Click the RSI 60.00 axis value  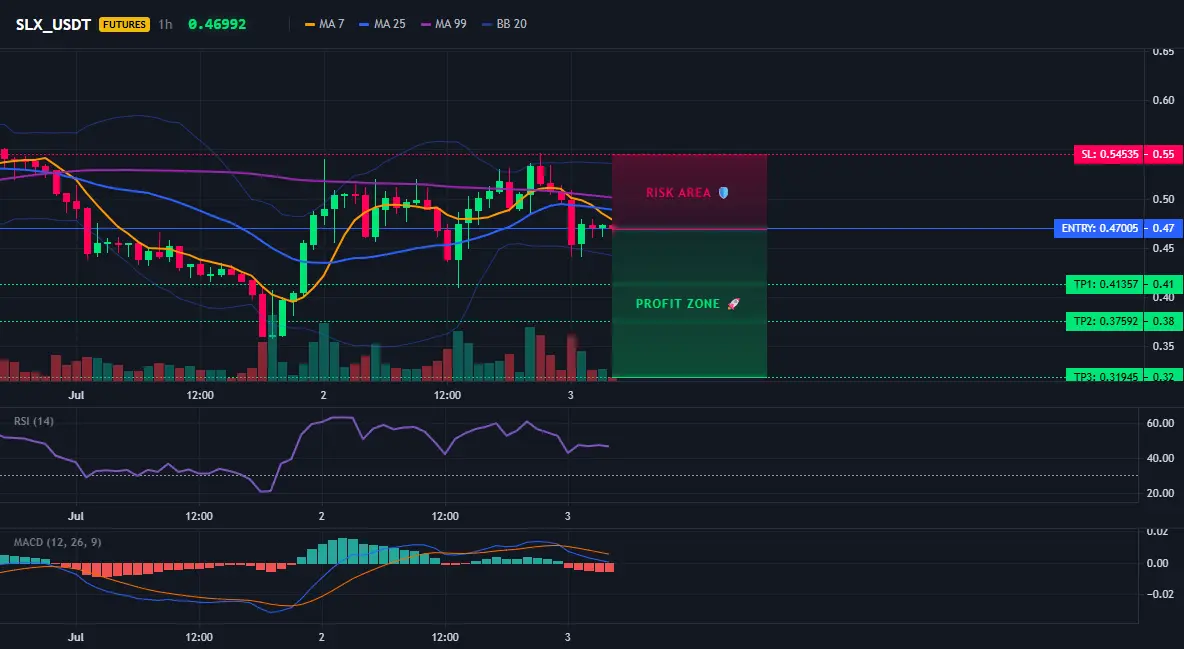click(x=1159, y=423)
